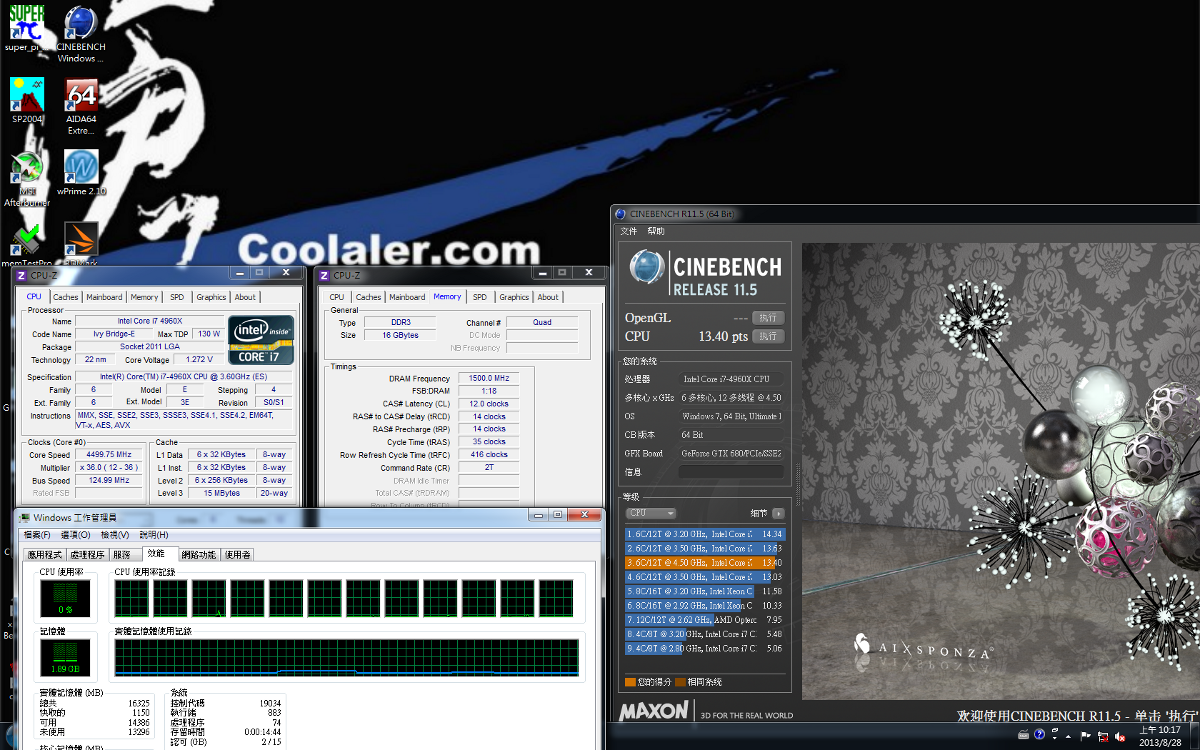The width and height of the screenshot is (1200, 750).
Task: Open the 檢視(V) menu in Task Manager
Action: tap(116, 535)
